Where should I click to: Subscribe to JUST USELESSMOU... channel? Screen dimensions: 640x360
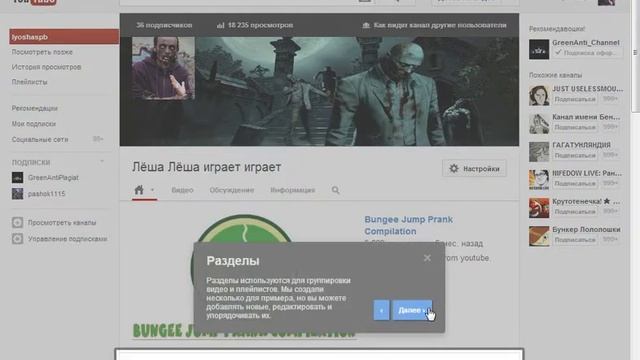pos(575,99)
